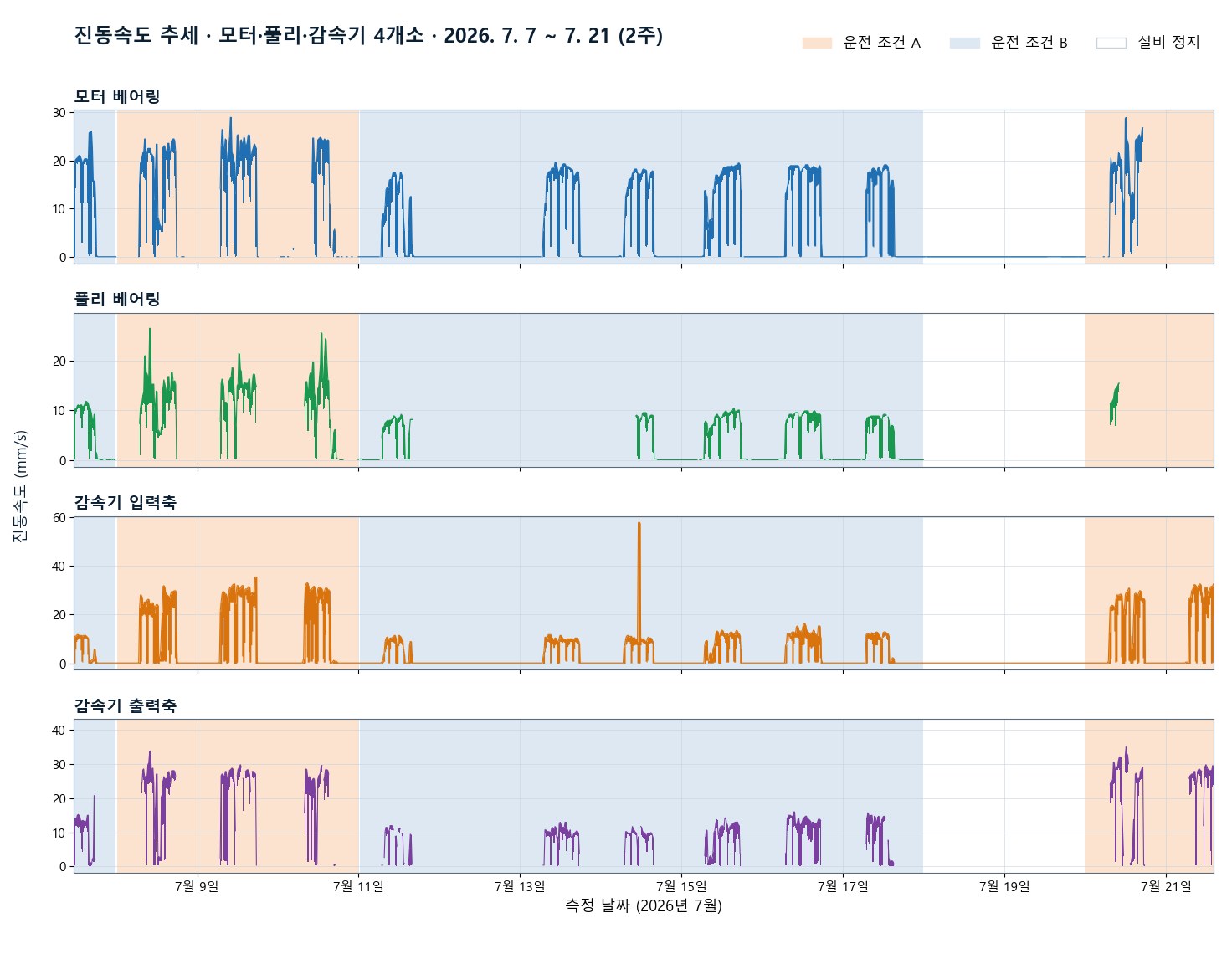
Task: Click the chart title starting with 진동속도 추세
Action: (x=368, y=36)
